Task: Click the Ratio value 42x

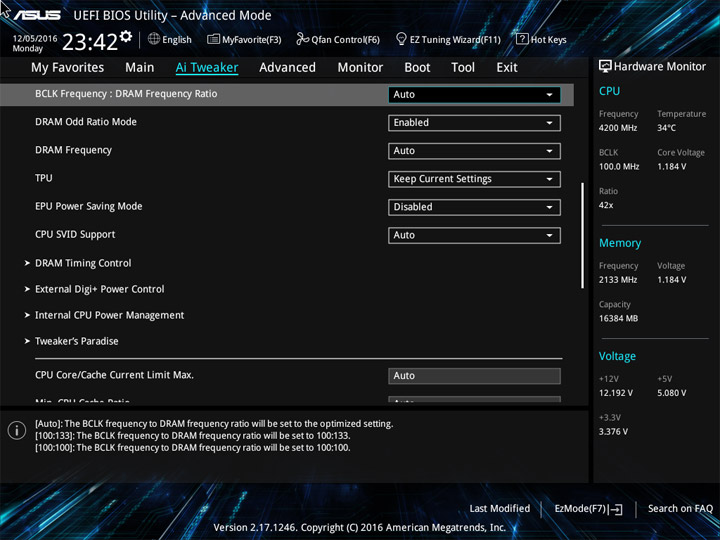Action: point(606,205)
